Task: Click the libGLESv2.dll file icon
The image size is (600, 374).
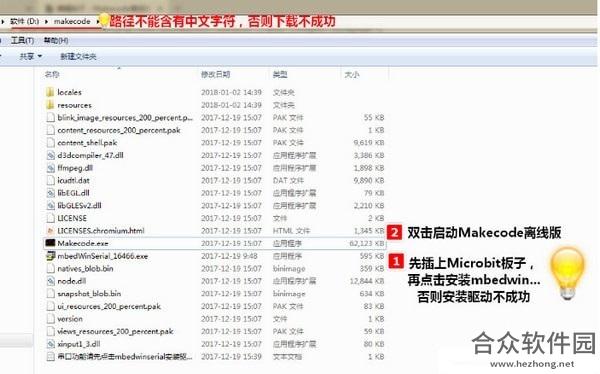Action: (50, 206)
